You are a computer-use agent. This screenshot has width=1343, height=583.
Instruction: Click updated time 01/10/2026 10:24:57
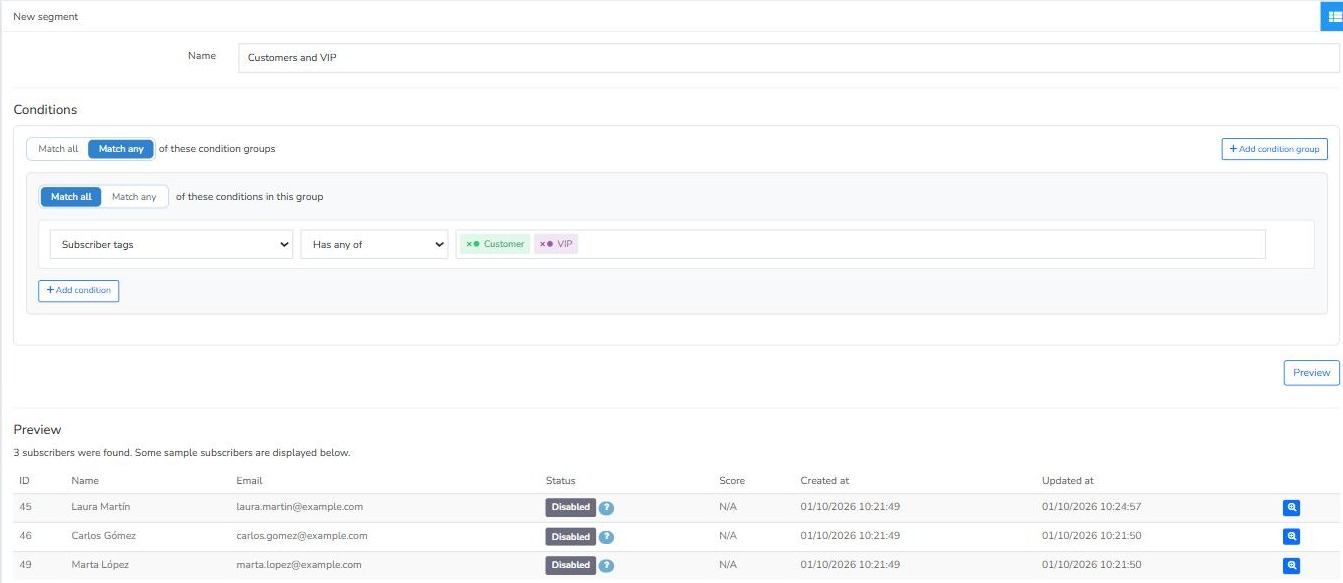pos(1091,507)
